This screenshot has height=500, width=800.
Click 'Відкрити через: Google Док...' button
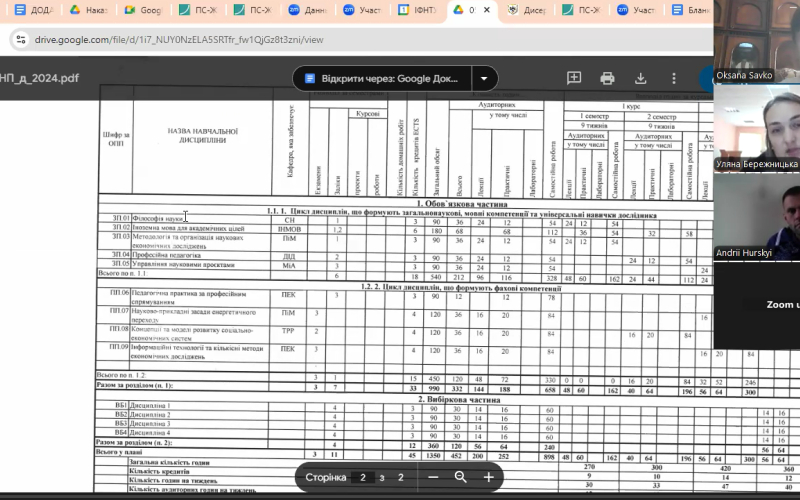pos(382,79)
